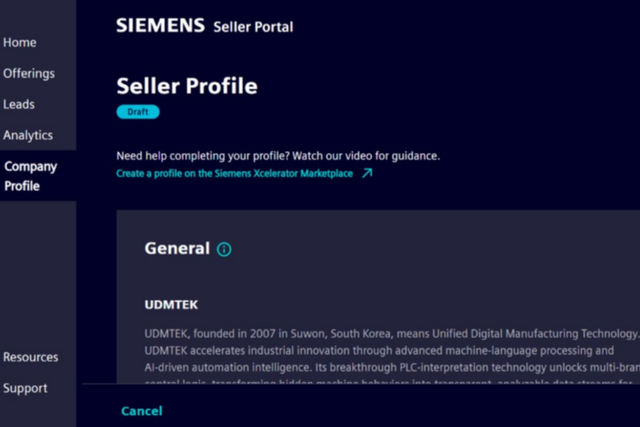The width and height of the screenshot is (640, 427).
Task: Go to Offerings in the sidebar
Action: coord(29,73)
